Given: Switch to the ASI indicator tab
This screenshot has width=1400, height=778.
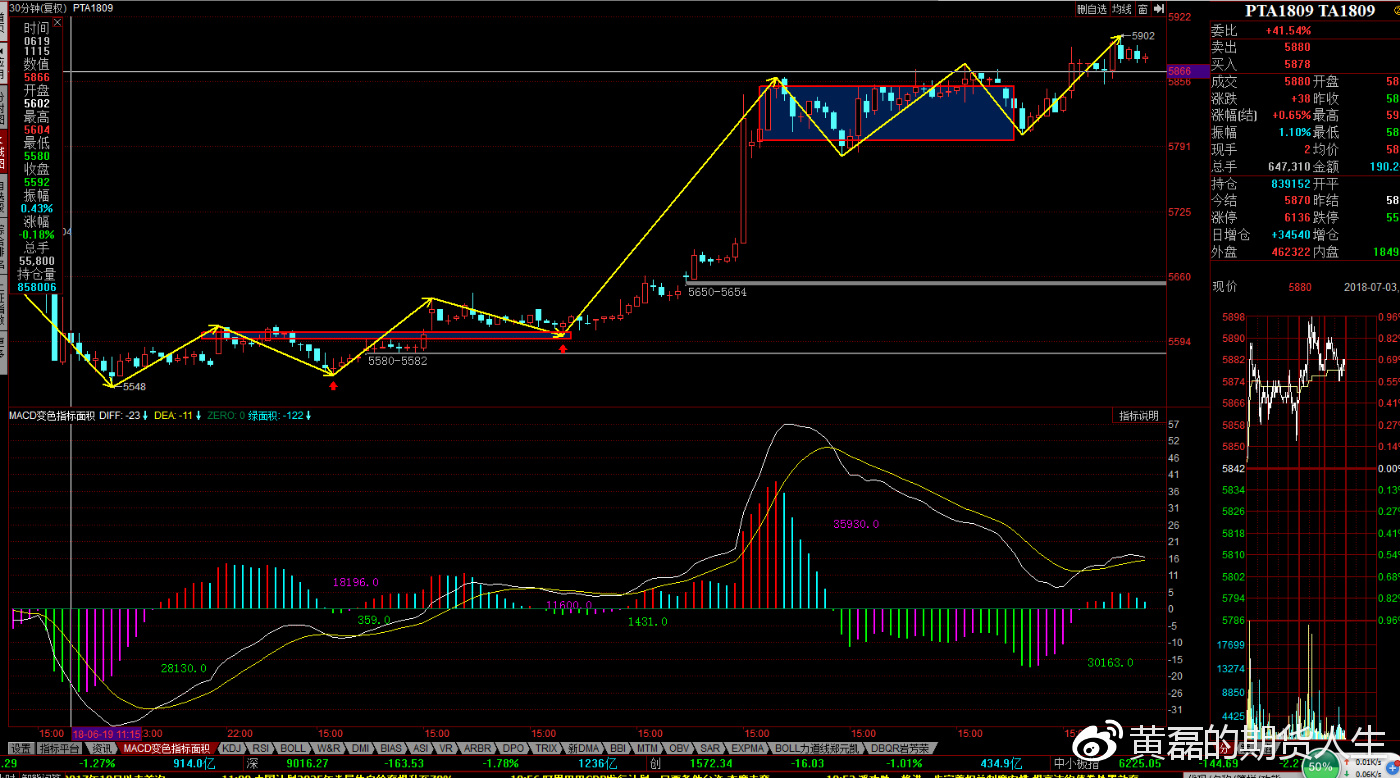Looking at the screenshot, I should (421, 748).
